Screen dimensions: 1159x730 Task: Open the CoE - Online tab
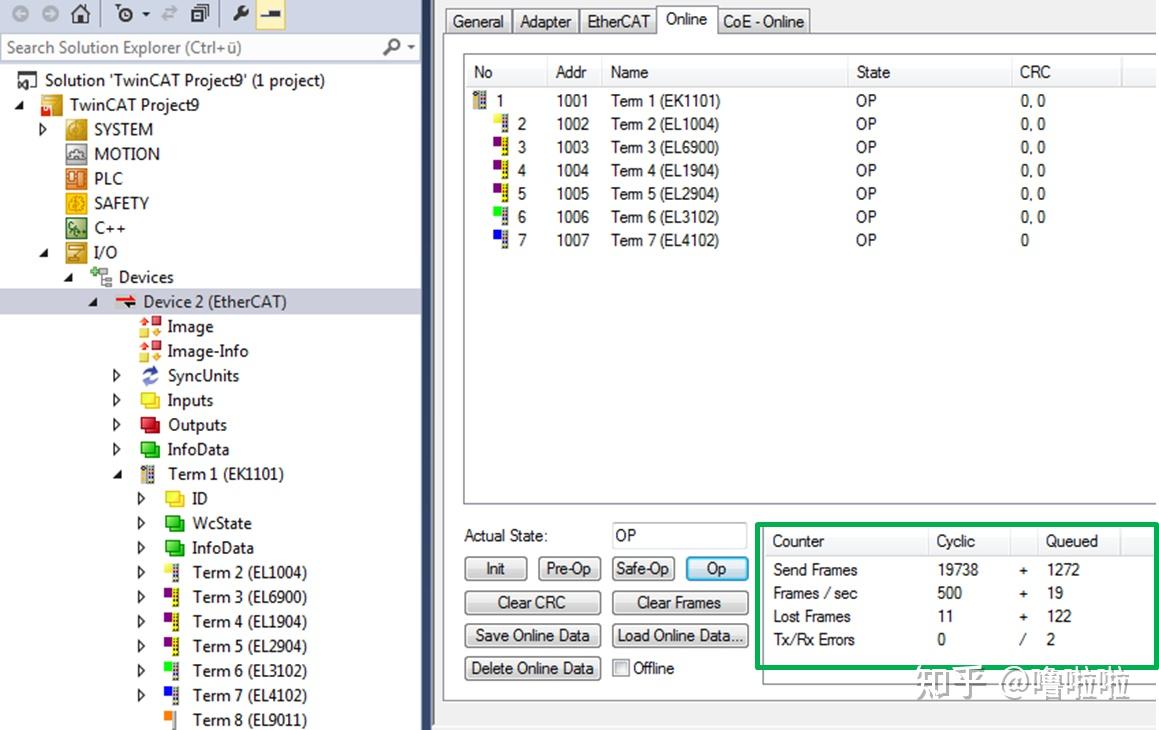764,21
